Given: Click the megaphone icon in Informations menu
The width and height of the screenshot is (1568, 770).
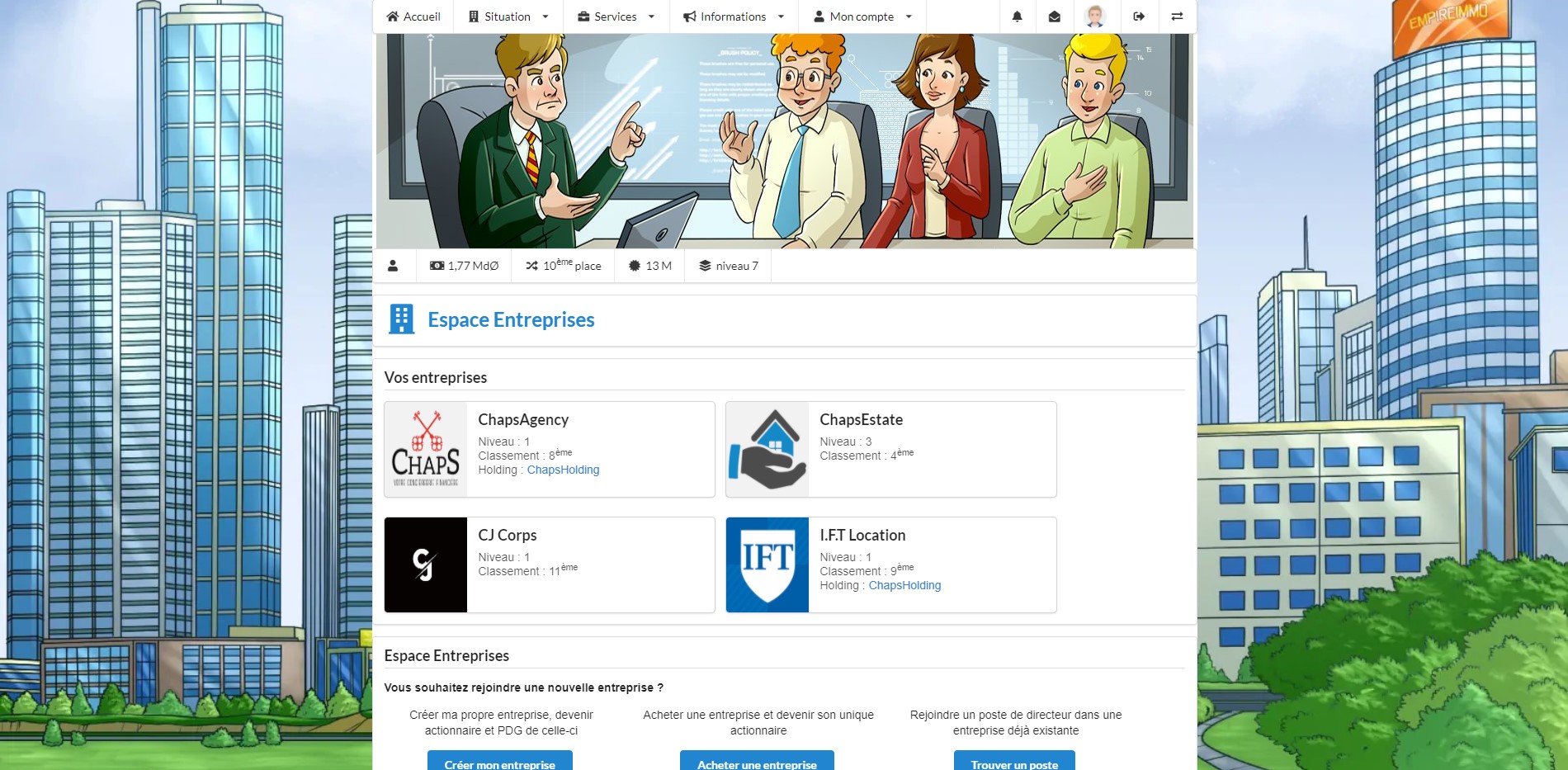Looking at the screenshot, I should [690, 17].
